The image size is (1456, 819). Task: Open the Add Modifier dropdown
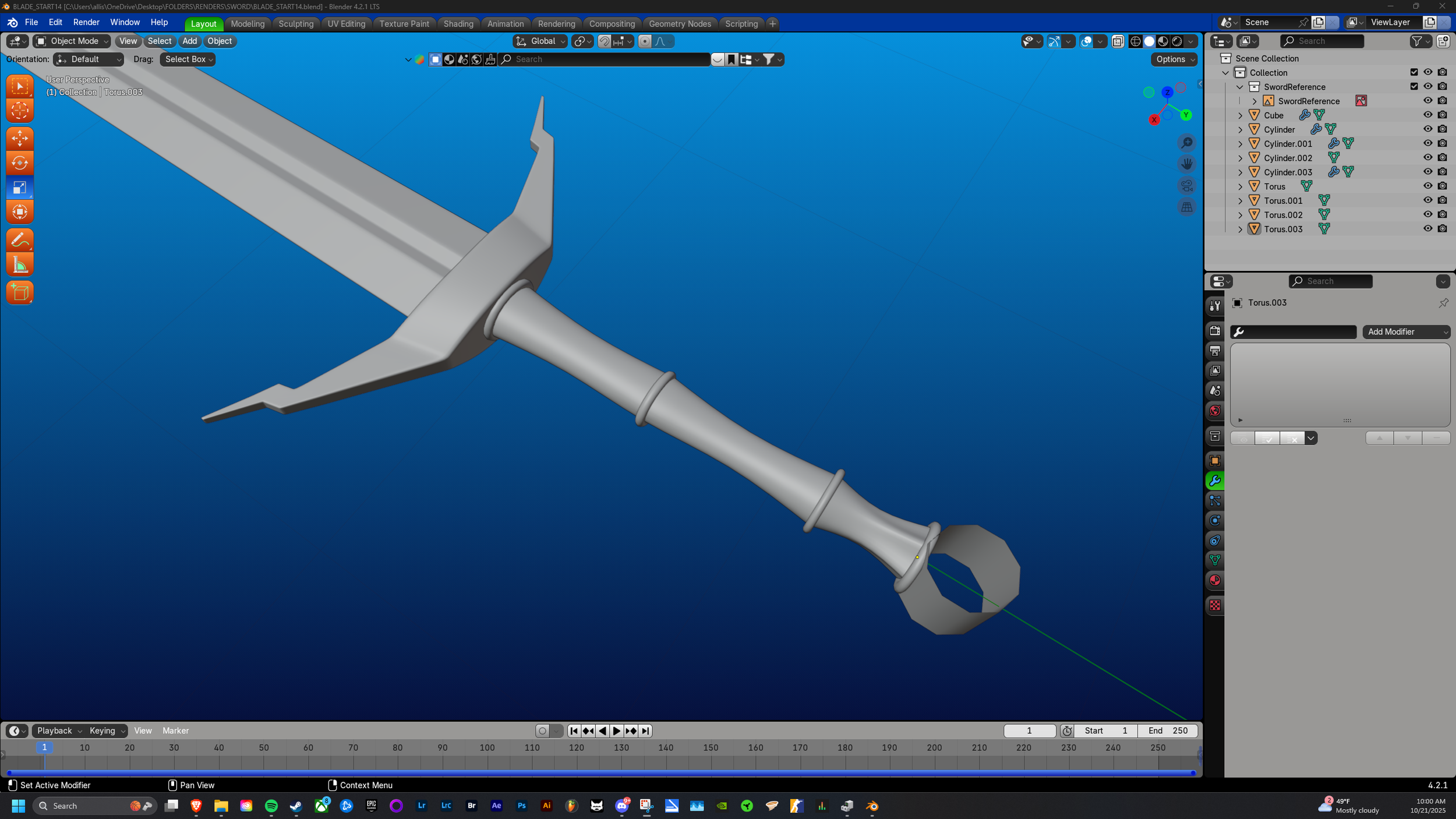click(x=1405, y=332)
